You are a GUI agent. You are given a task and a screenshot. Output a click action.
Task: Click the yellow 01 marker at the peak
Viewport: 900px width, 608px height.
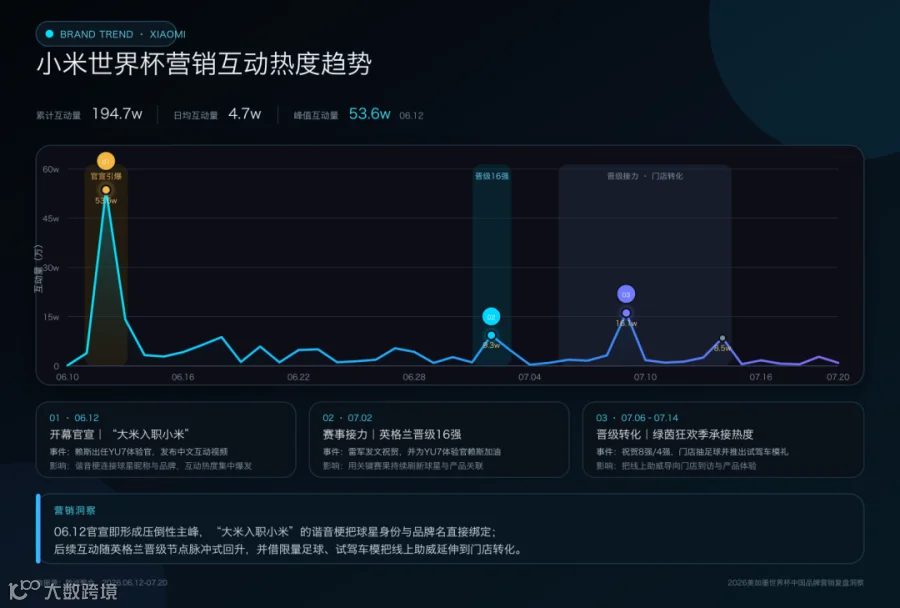(106, 161)
